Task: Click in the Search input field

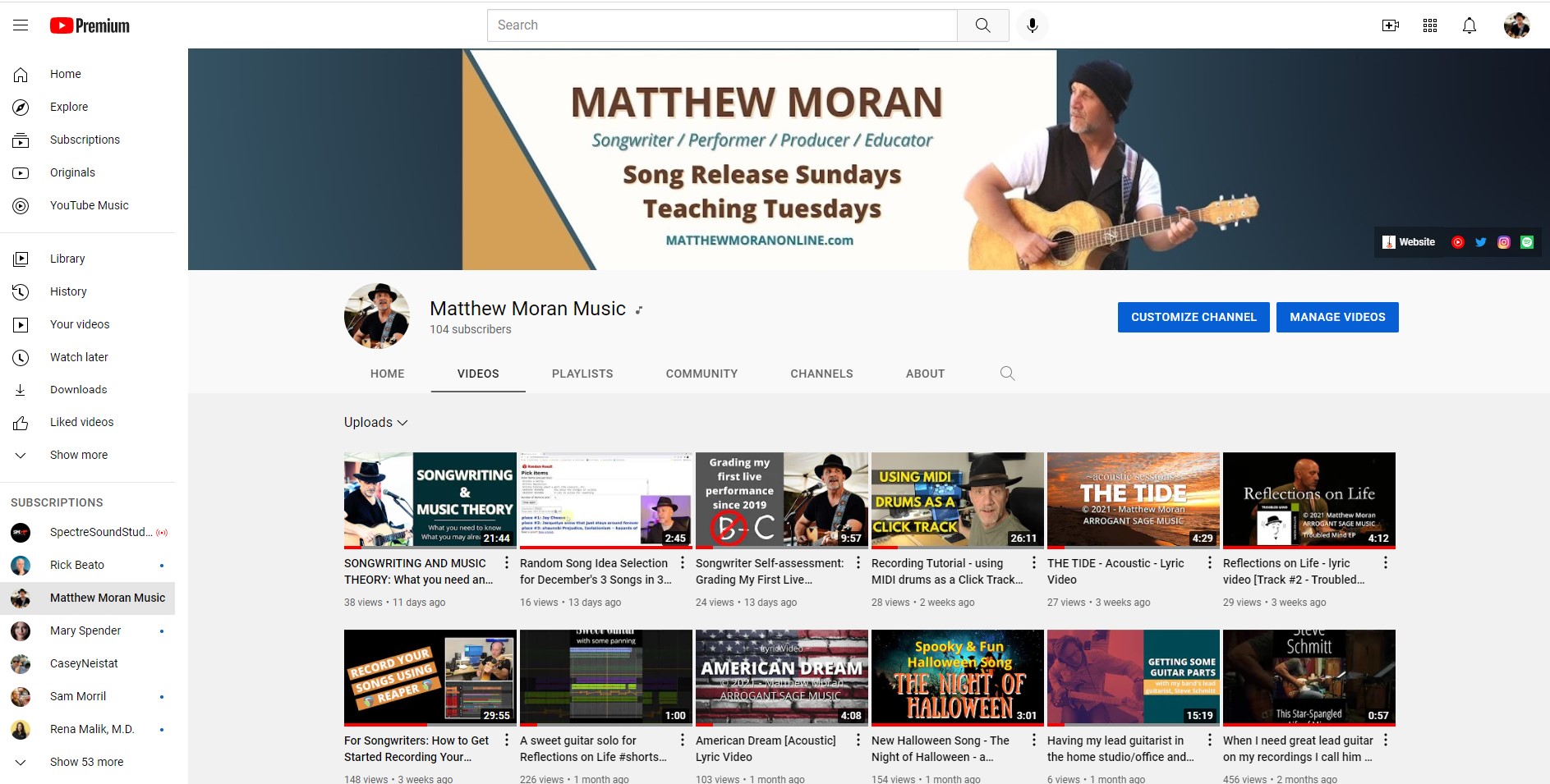Action: coord(722,25)
